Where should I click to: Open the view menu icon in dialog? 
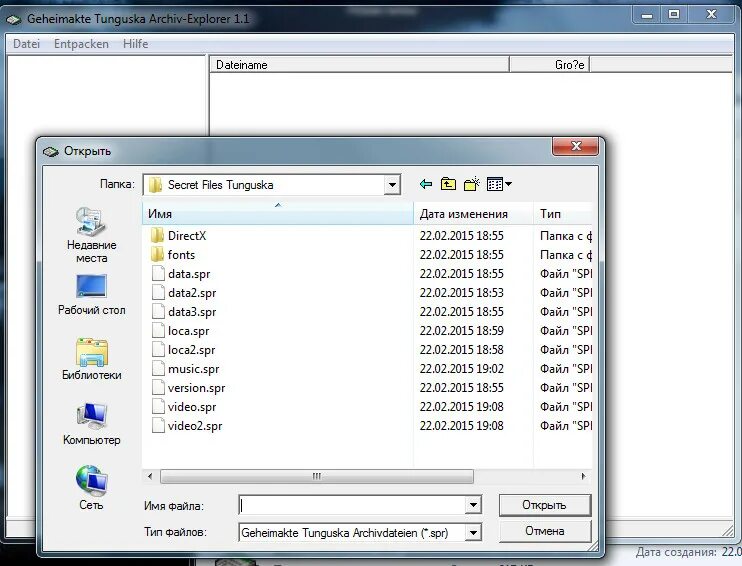(499, 184)
